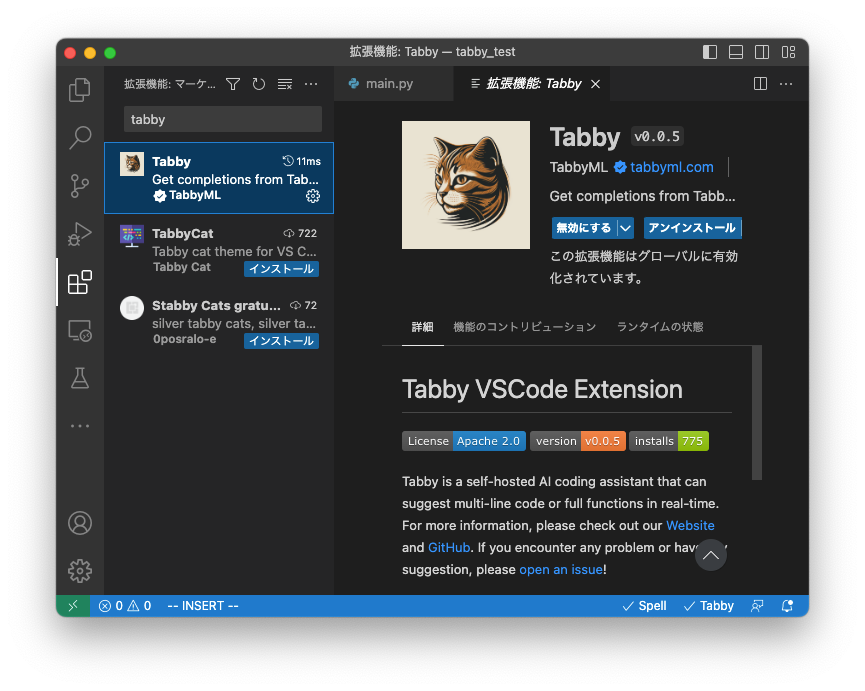Click the License Apache 2.0 badge
This screenshot has height=691, width=865.
coord(463,441)
